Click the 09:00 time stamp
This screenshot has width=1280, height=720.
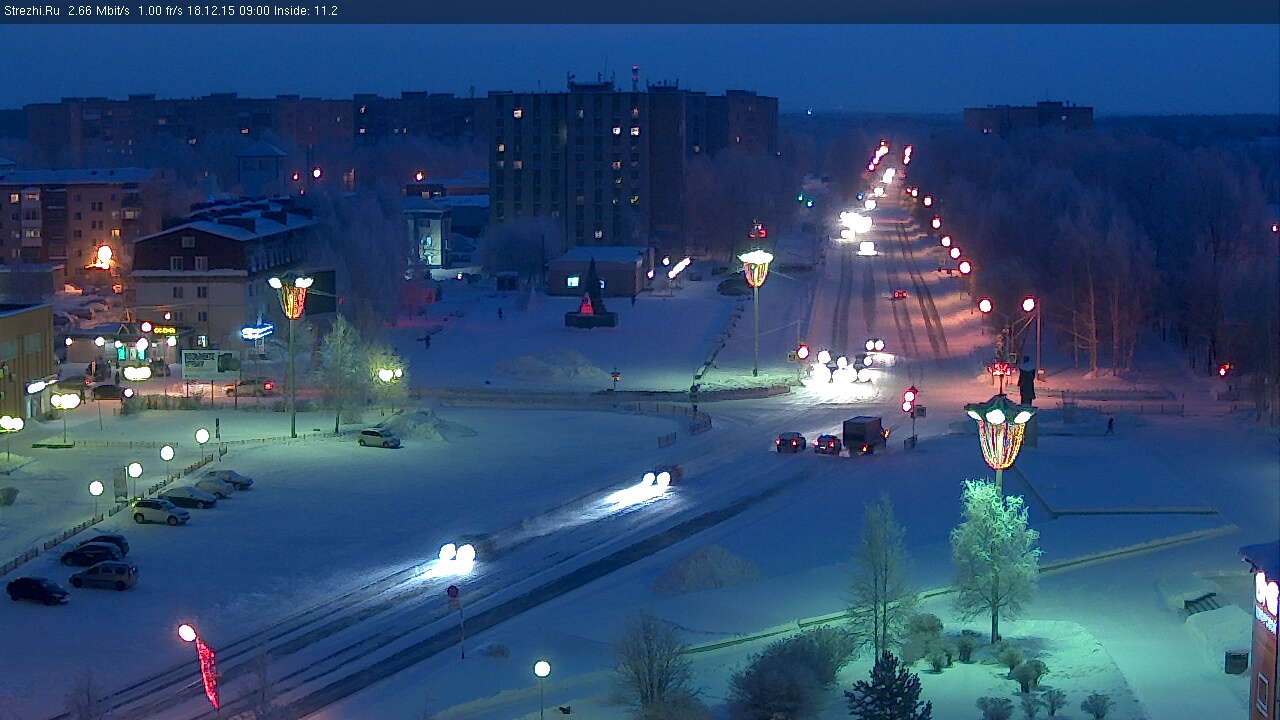255,11
